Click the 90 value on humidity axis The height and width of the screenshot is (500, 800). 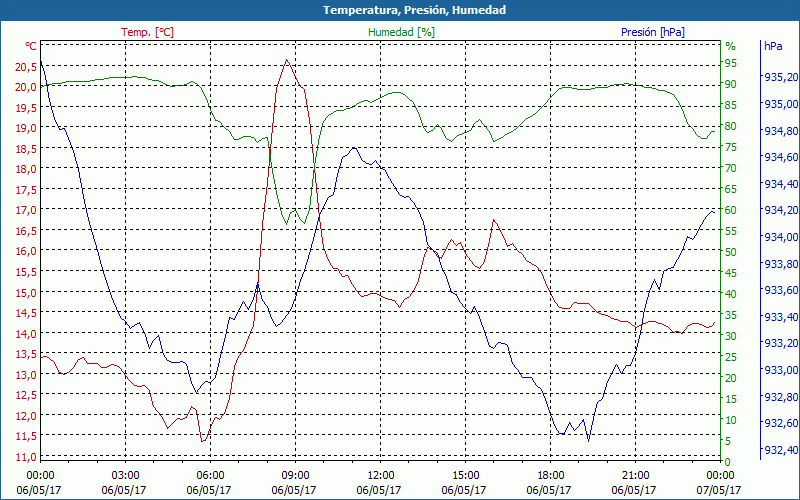pyautogui.click(x=731, y=84)
